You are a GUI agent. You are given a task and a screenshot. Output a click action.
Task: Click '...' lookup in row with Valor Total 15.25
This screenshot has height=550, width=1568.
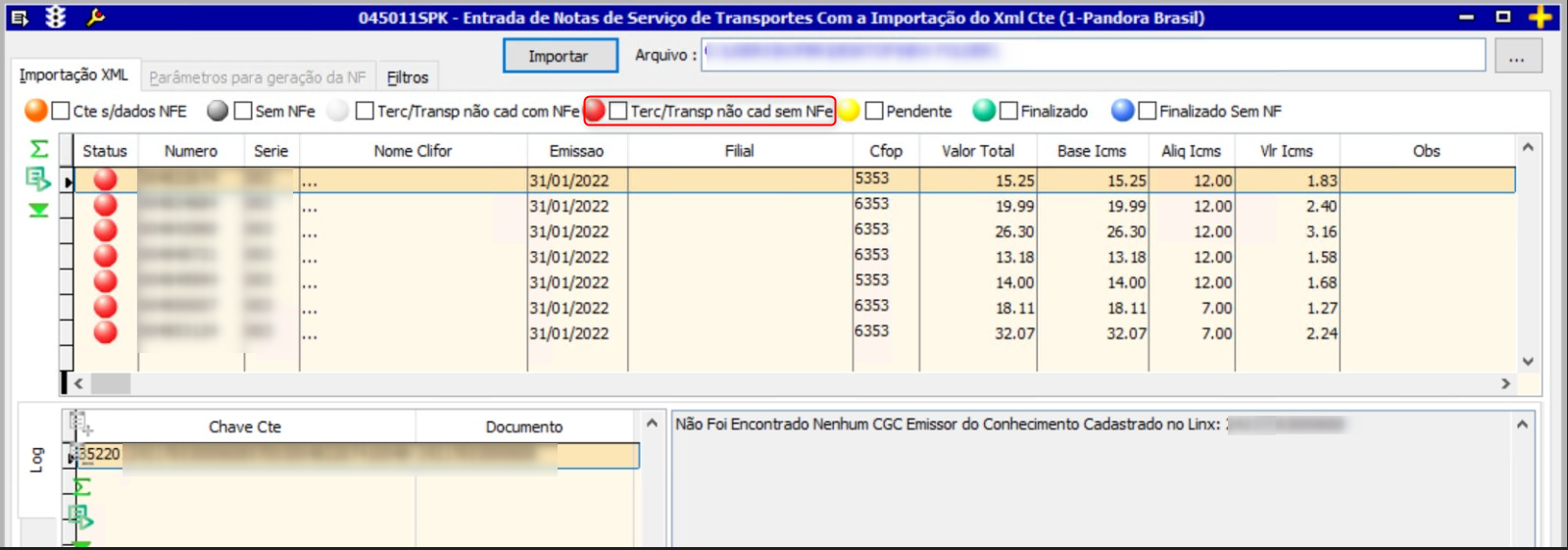pos(310,181)
